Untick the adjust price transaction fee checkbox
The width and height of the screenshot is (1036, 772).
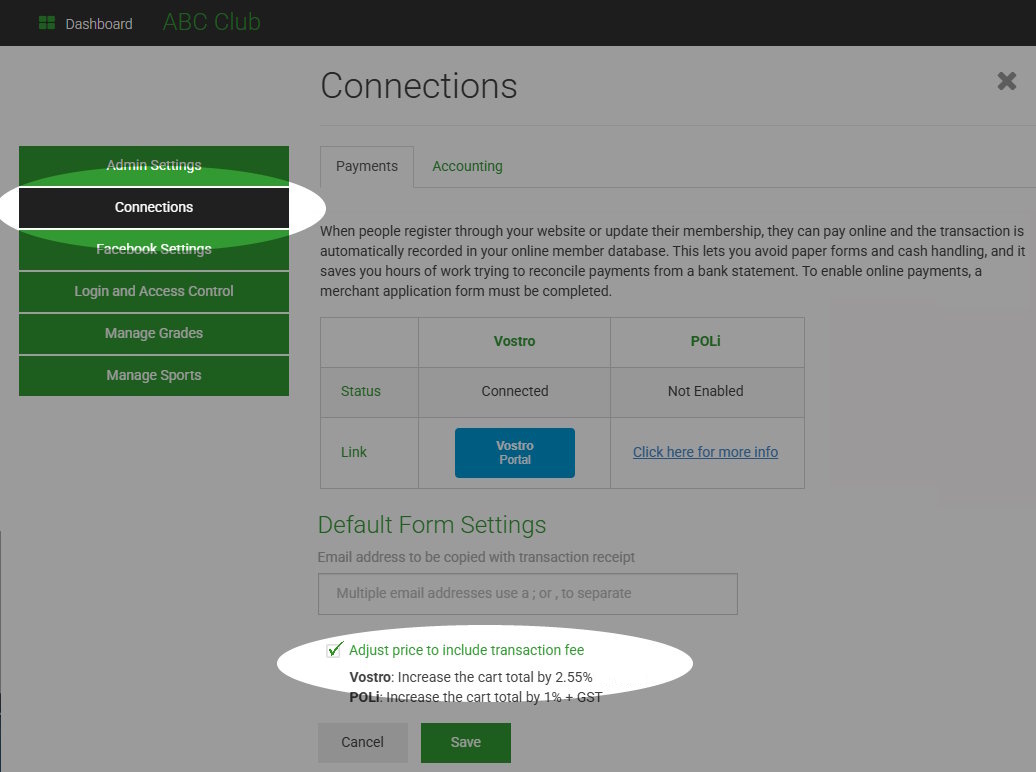[x=335, y=650]
